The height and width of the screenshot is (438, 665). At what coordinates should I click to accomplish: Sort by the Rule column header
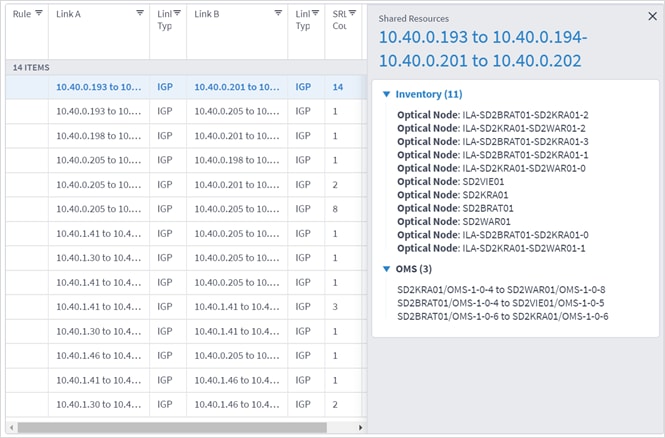(22, 14)
